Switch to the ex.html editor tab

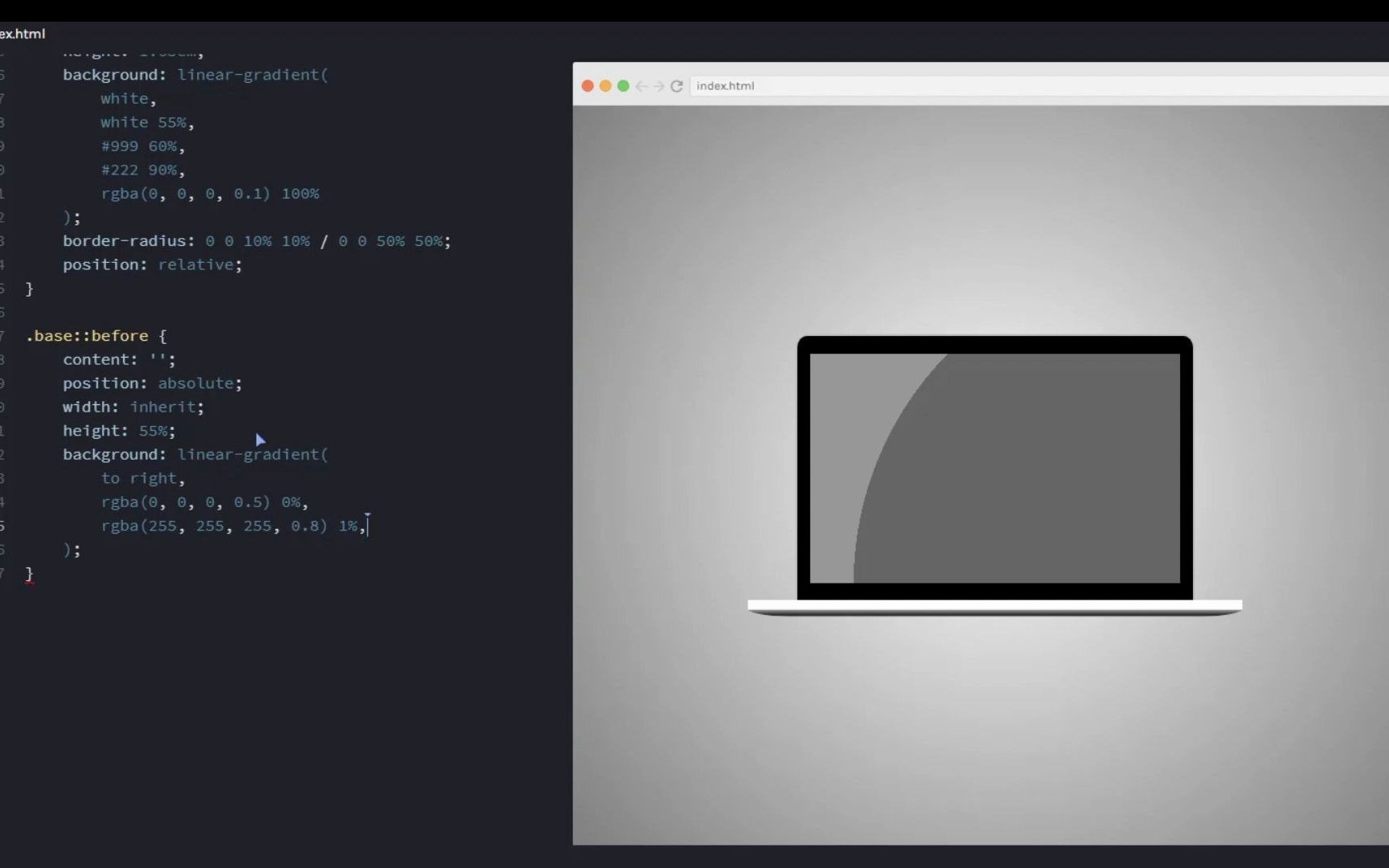[20, 34]
